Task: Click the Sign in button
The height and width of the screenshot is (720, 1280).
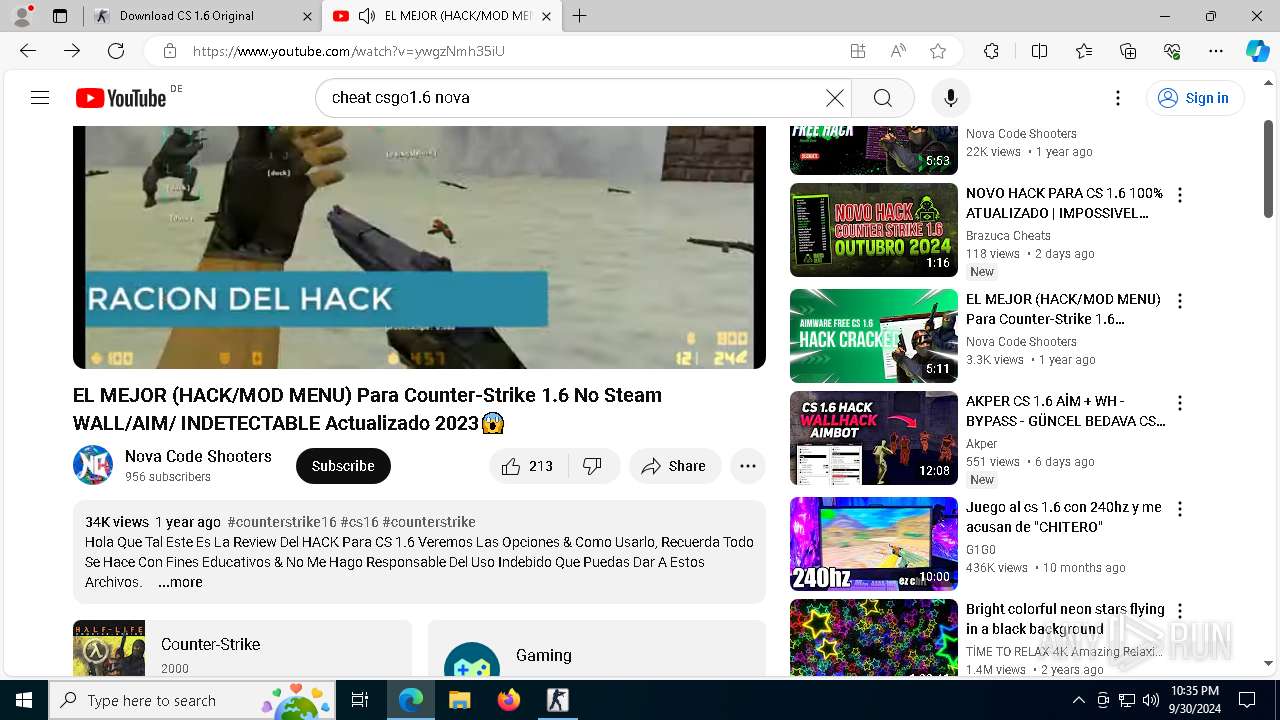Action: click(x=1195, y=98)
